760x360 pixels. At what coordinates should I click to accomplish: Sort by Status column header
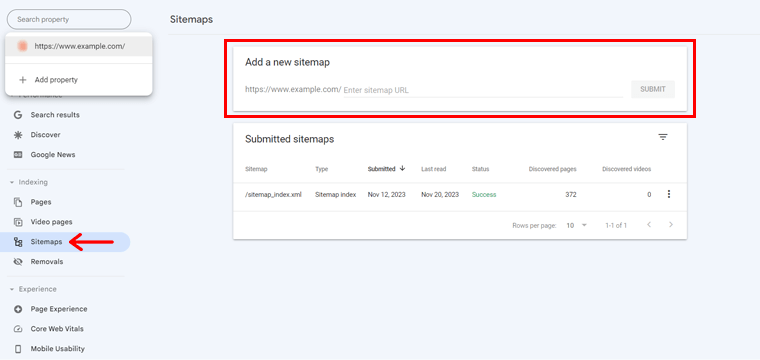tap(480, 169)
